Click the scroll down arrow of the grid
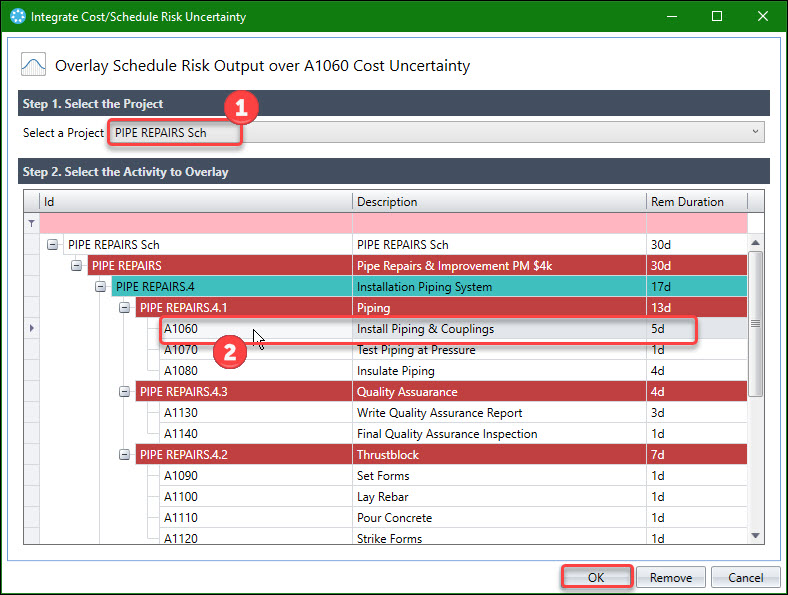The image size is (788, 595). point(755,536)
